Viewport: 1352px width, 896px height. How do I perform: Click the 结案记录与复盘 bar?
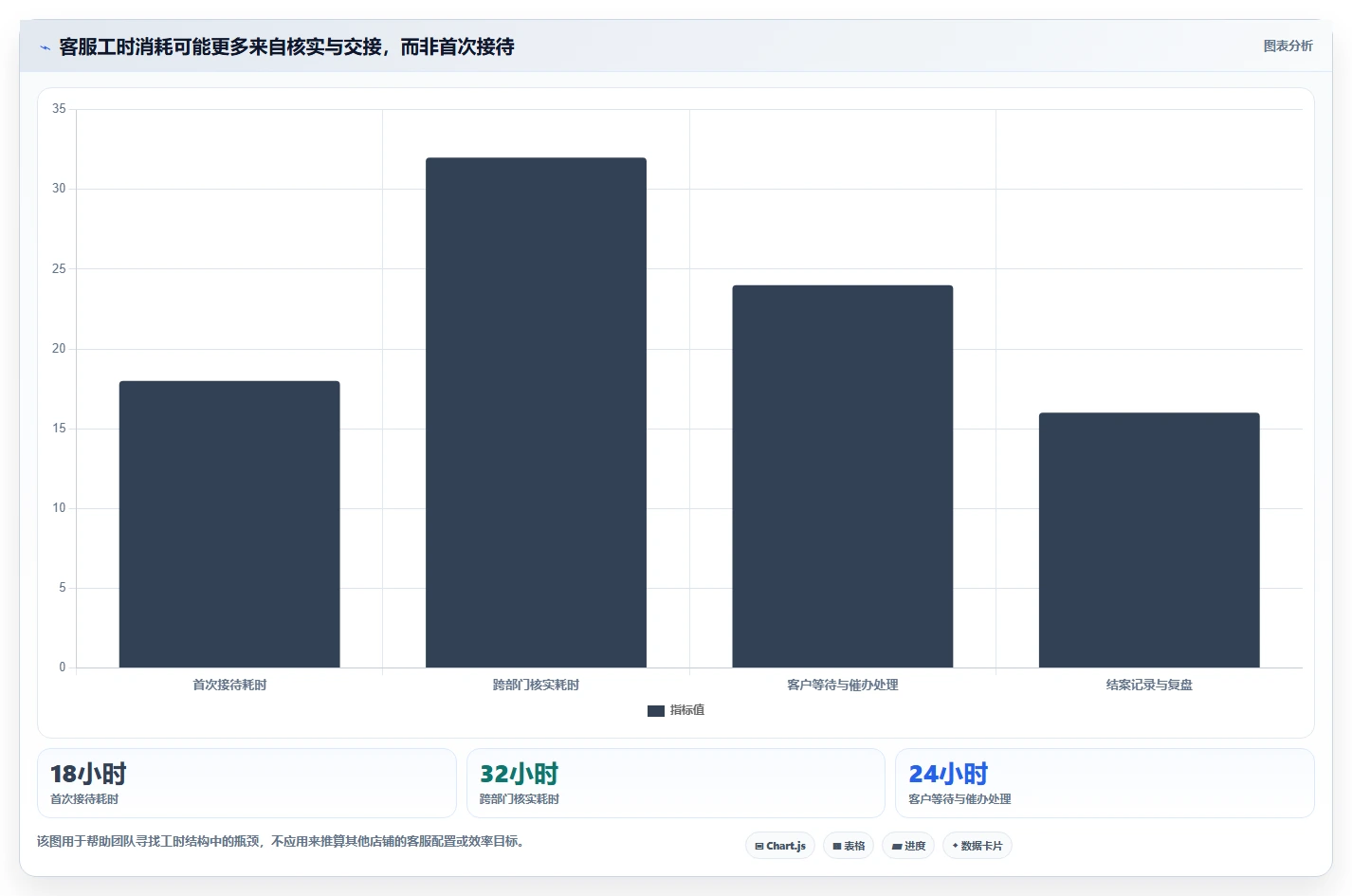(1149, 540)
